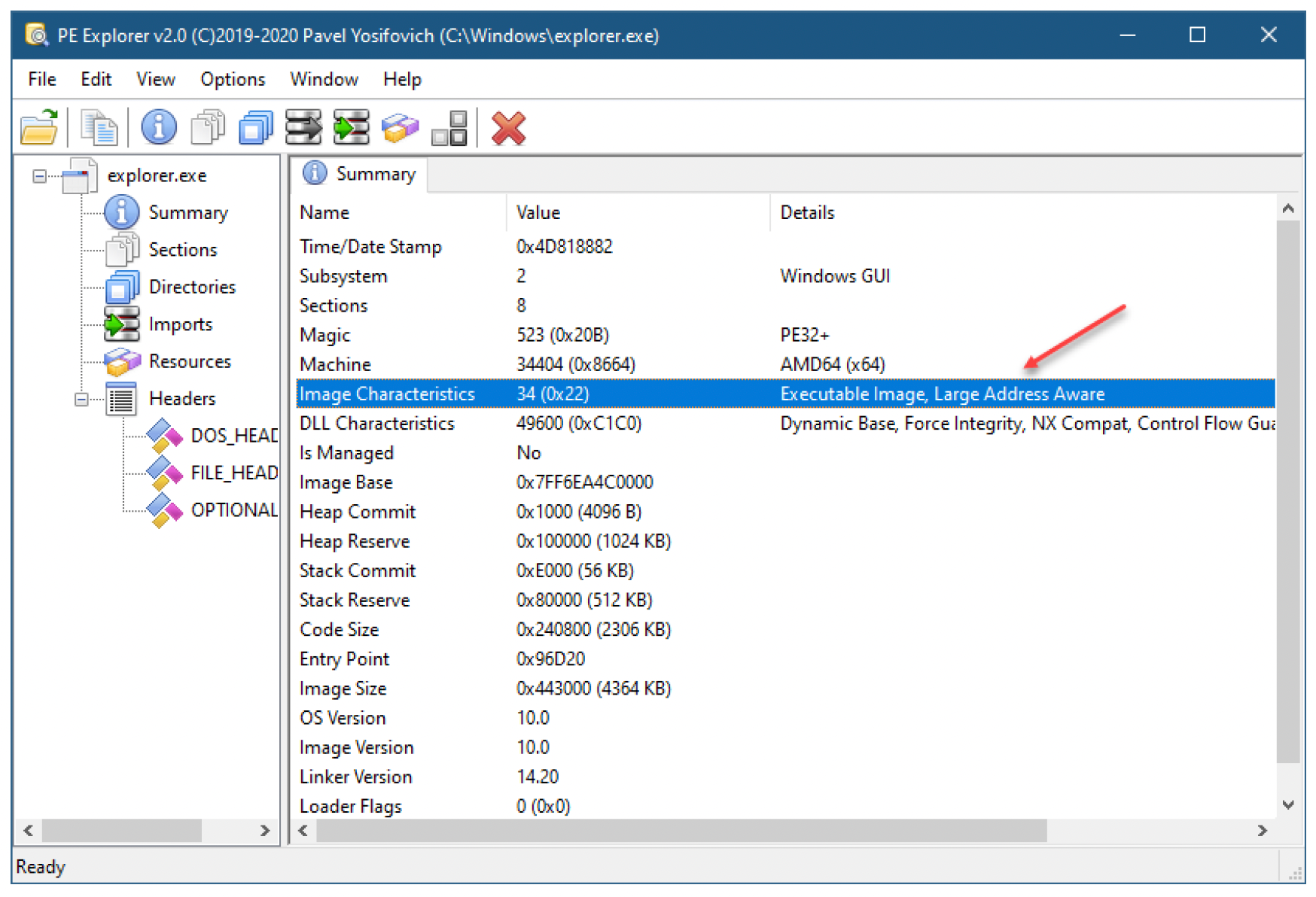Select the Magic row
Image resolution: width=1316 pixels, height=897 pixels.
785,335
